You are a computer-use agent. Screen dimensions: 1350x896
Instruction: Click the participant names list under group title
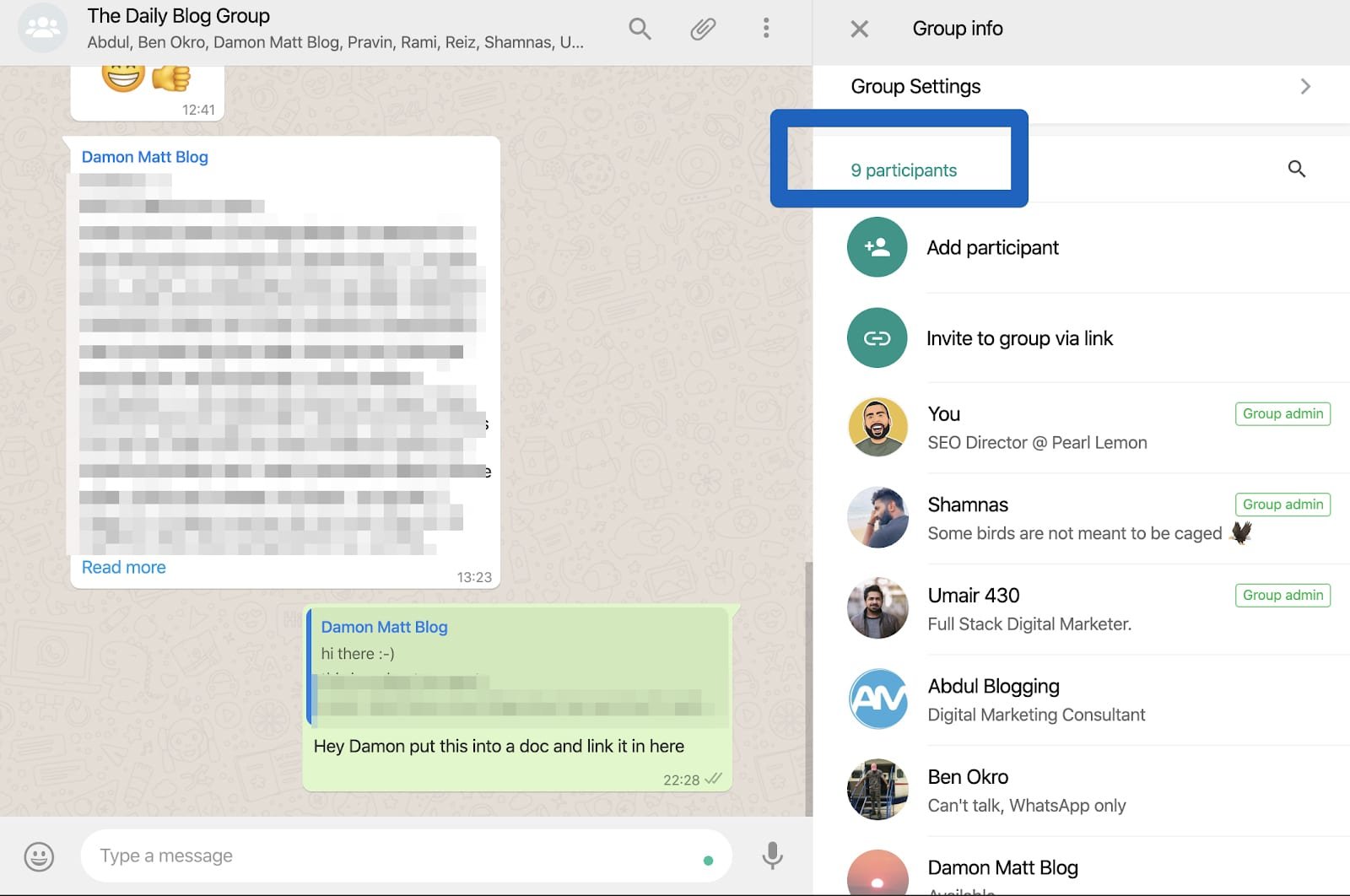click(335, 42)
